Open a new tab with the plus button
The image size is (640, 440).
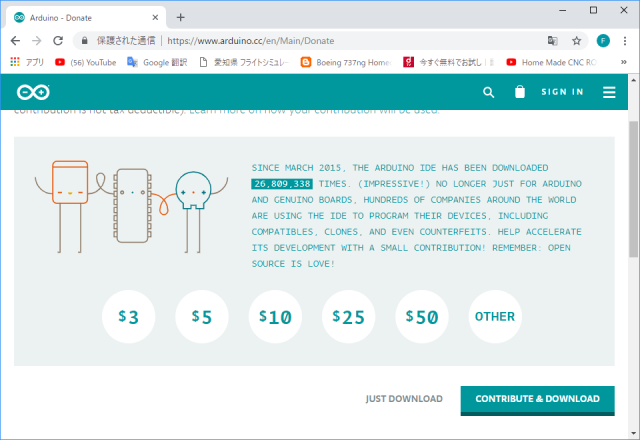(180, 17)
